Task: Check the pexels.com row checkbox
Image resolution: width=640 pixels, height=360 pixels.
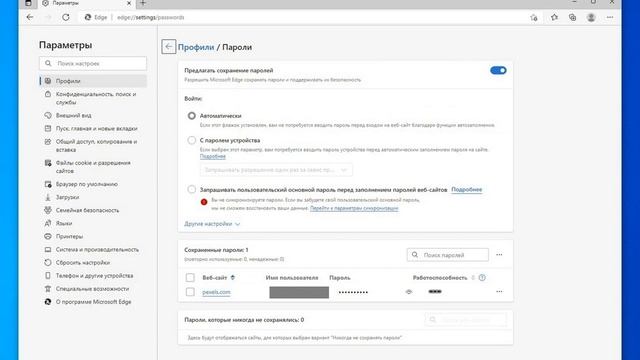Action: pyautogui.click(x=190, y=292)
